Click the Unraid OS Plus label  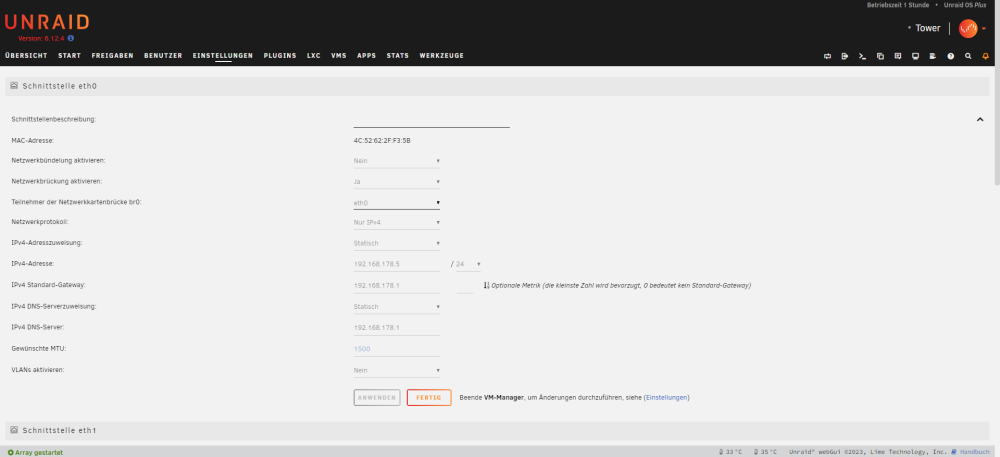point(964,5)
